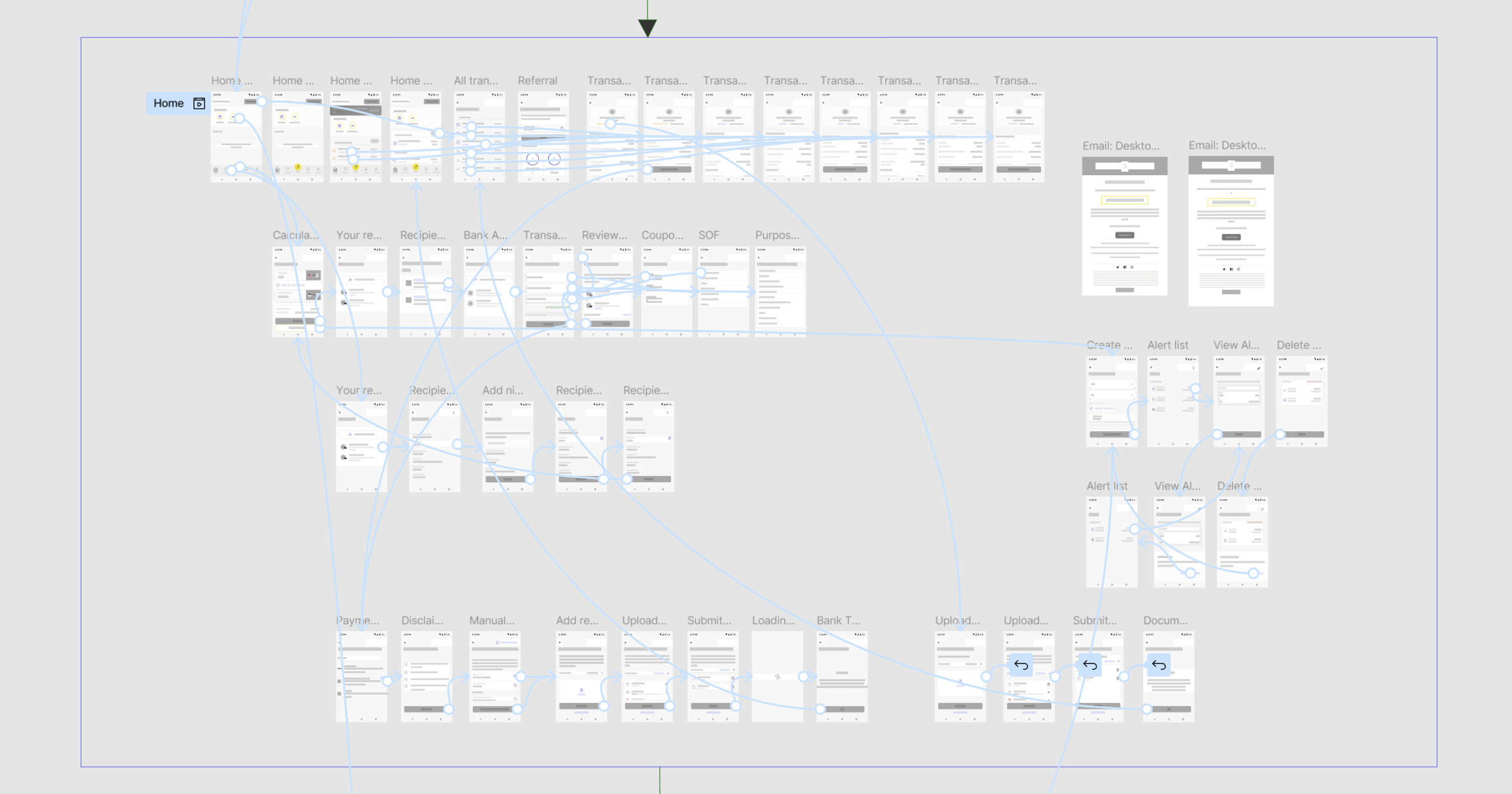This screenshot has width=1512, height=794.
Task: Select the Home flow starting point label
Action: pyautogui.click(x=168, y=103)
